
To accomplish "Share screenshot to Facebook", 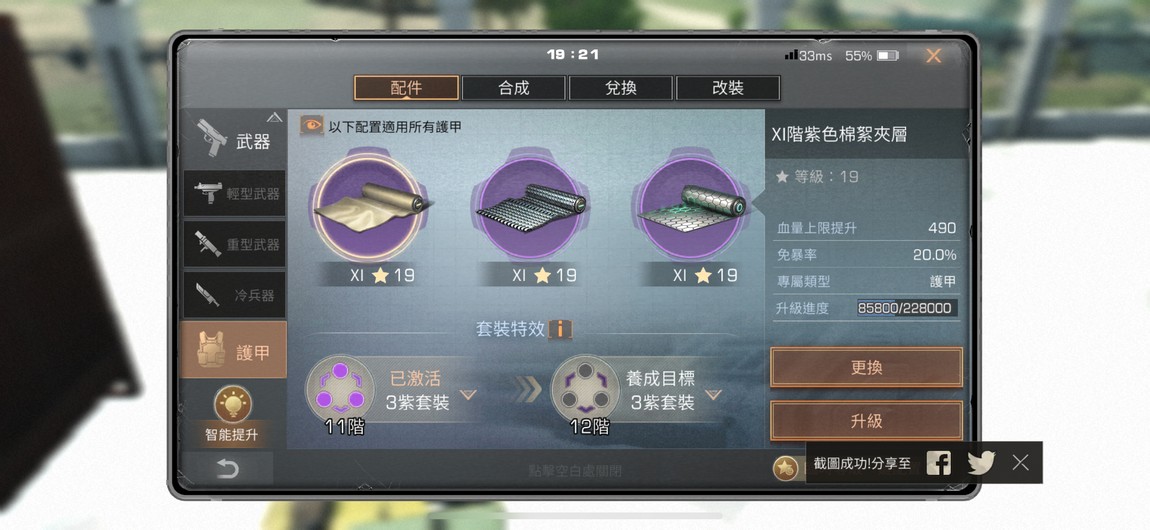I will (x=938, y=463).
